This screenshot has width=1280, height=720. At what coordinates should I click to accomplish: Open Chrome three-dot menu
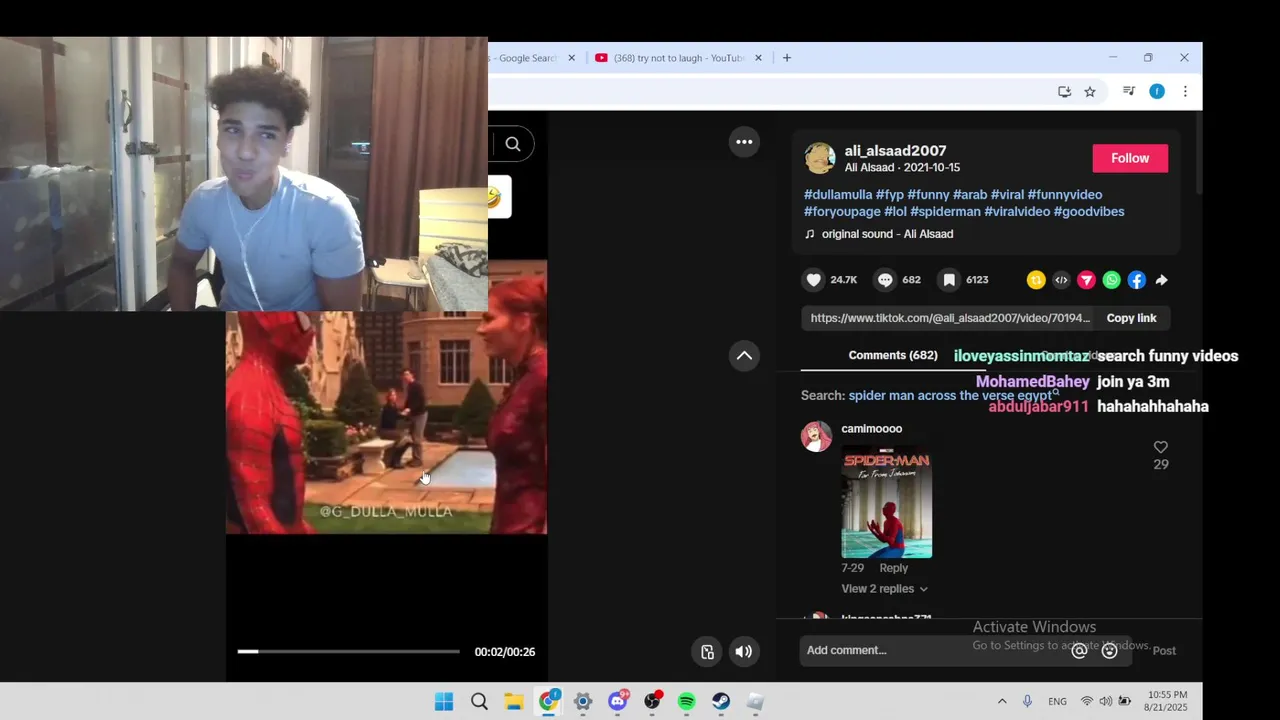pos(1185,91)
